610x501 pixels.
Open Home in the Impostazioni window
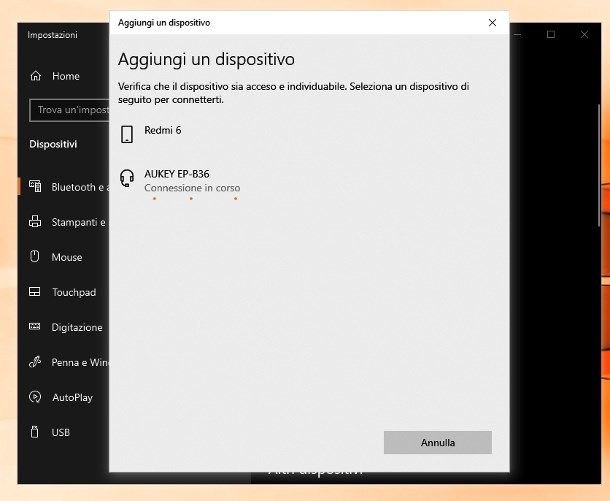(65, 76)
